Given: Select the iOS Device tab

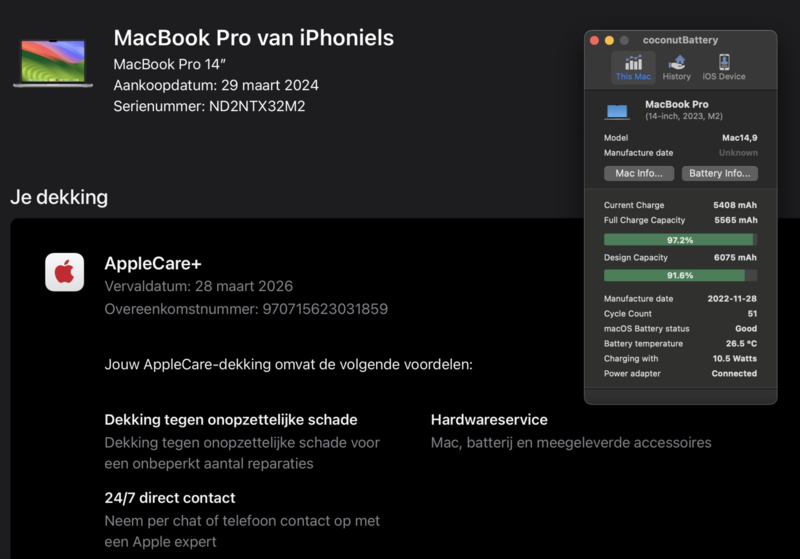Looking at the screenshot, I should 723,67.
